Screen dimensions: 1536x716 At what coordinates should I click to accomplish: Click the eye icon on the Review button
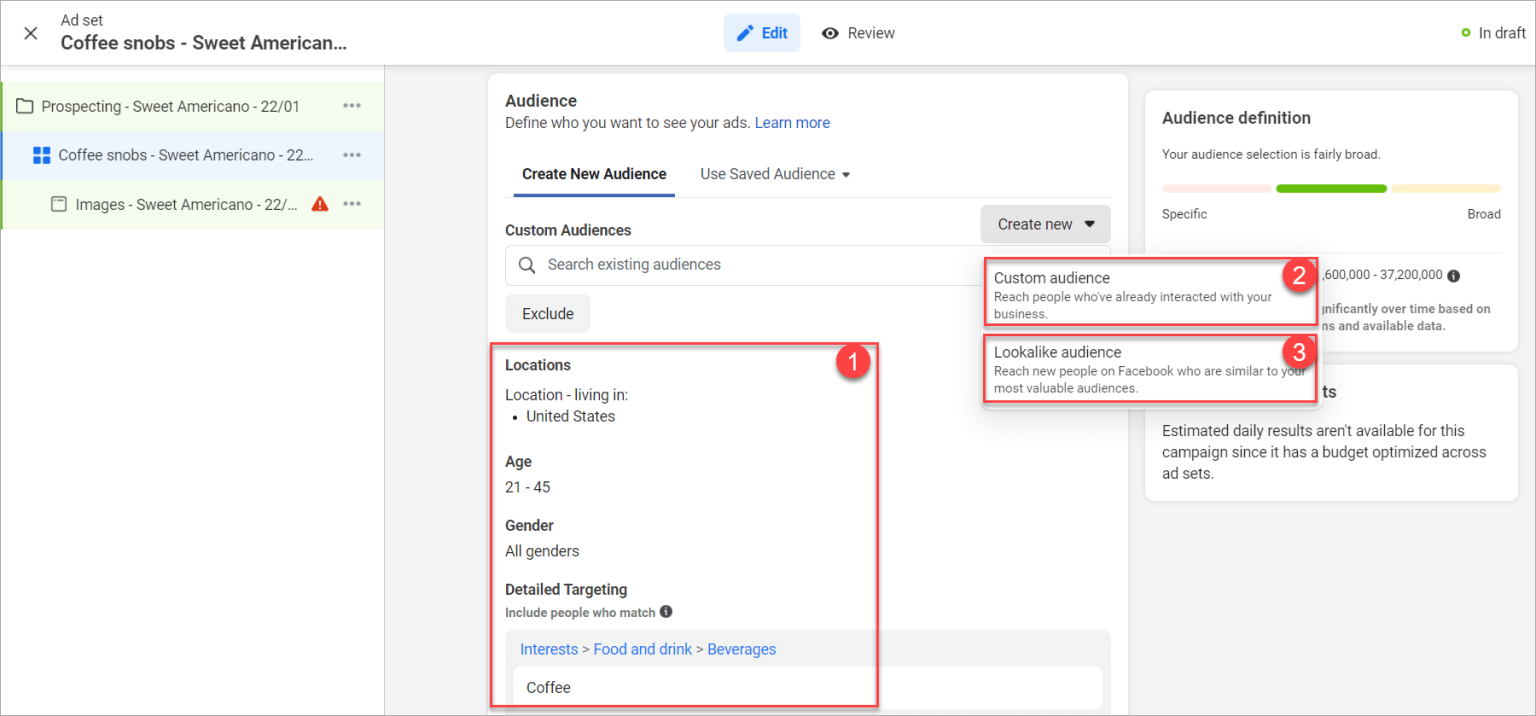pos(830,33)
